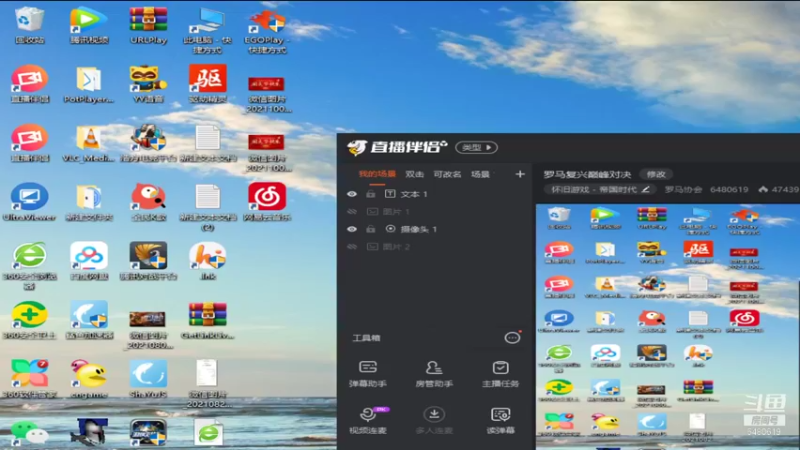Select the 图片 1 layer row
Image resolution: width=800 pixels, height=450 pixels.
tap(436, 212)
